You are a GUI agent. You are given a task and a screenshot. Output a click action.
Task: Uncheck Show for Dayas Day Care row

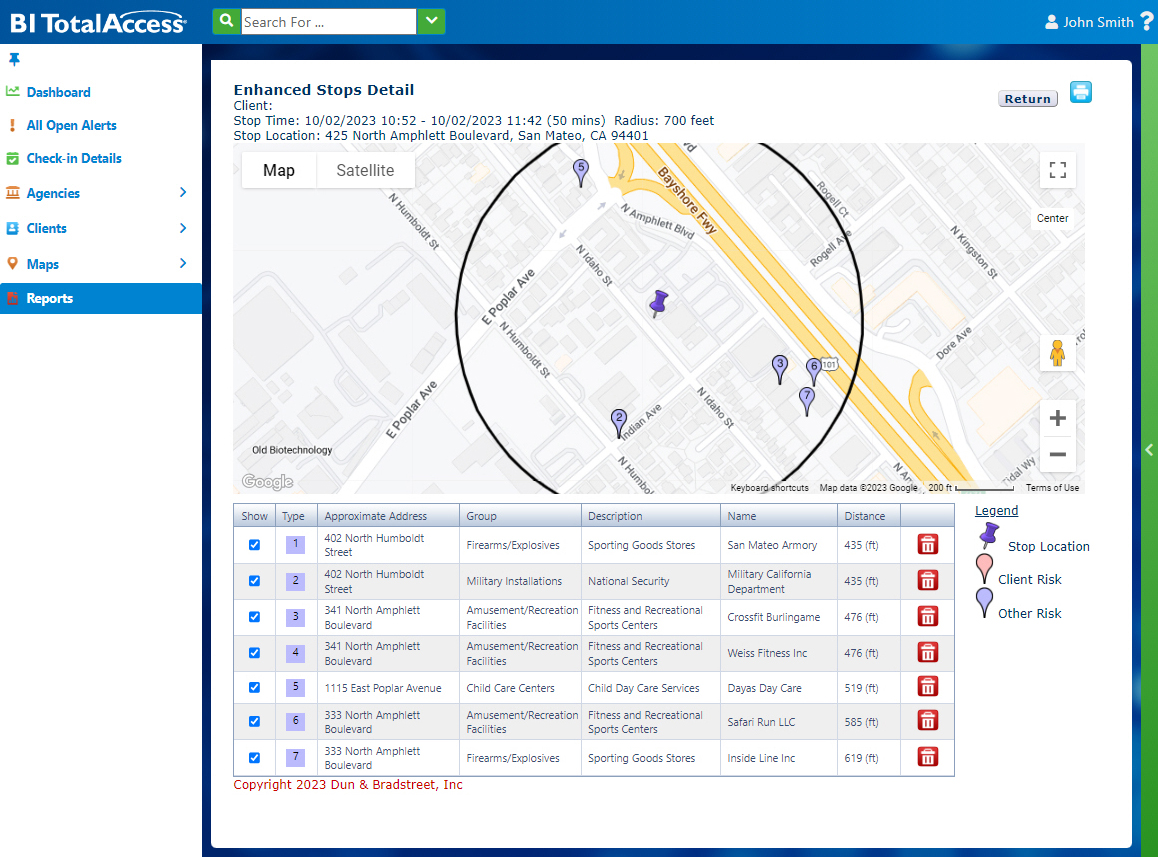coord(254,687)
